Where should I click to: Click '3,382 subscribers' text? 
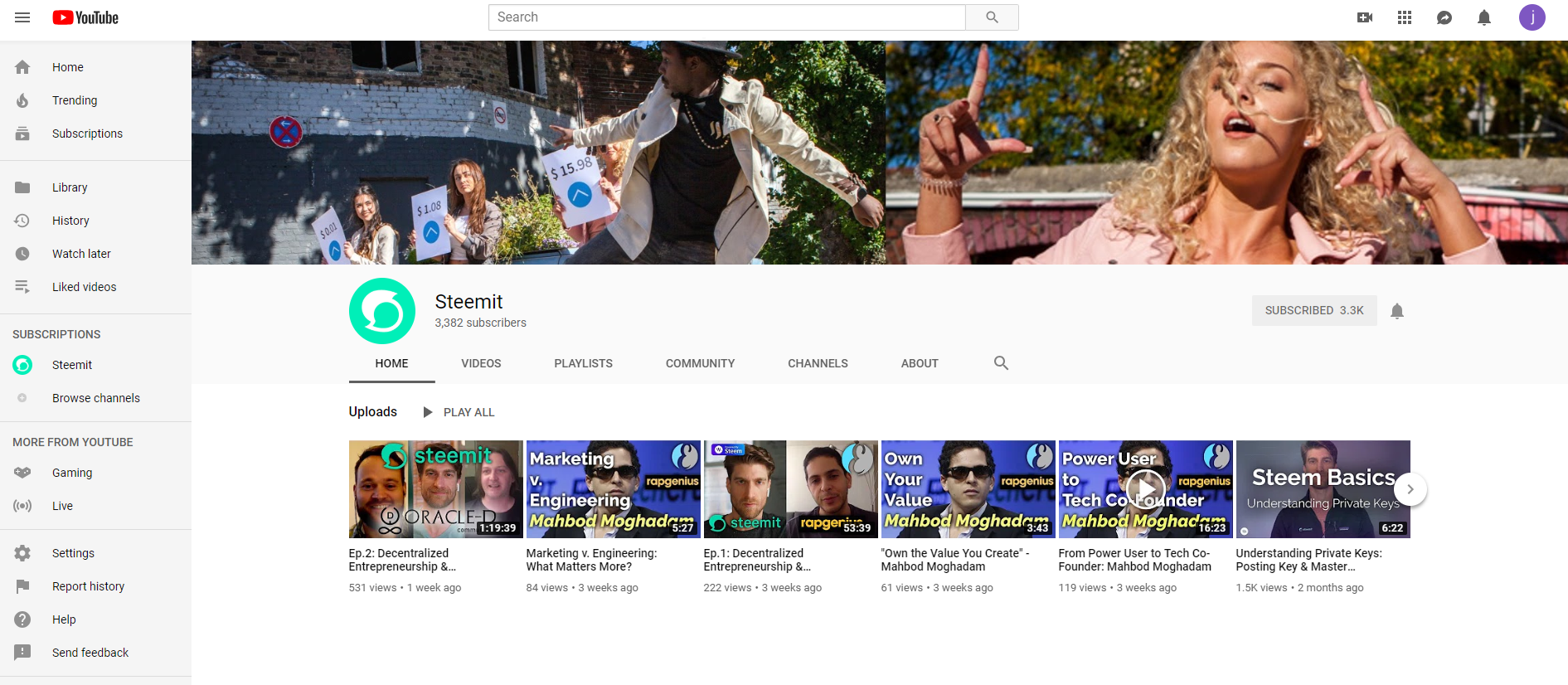pos(481,323)
